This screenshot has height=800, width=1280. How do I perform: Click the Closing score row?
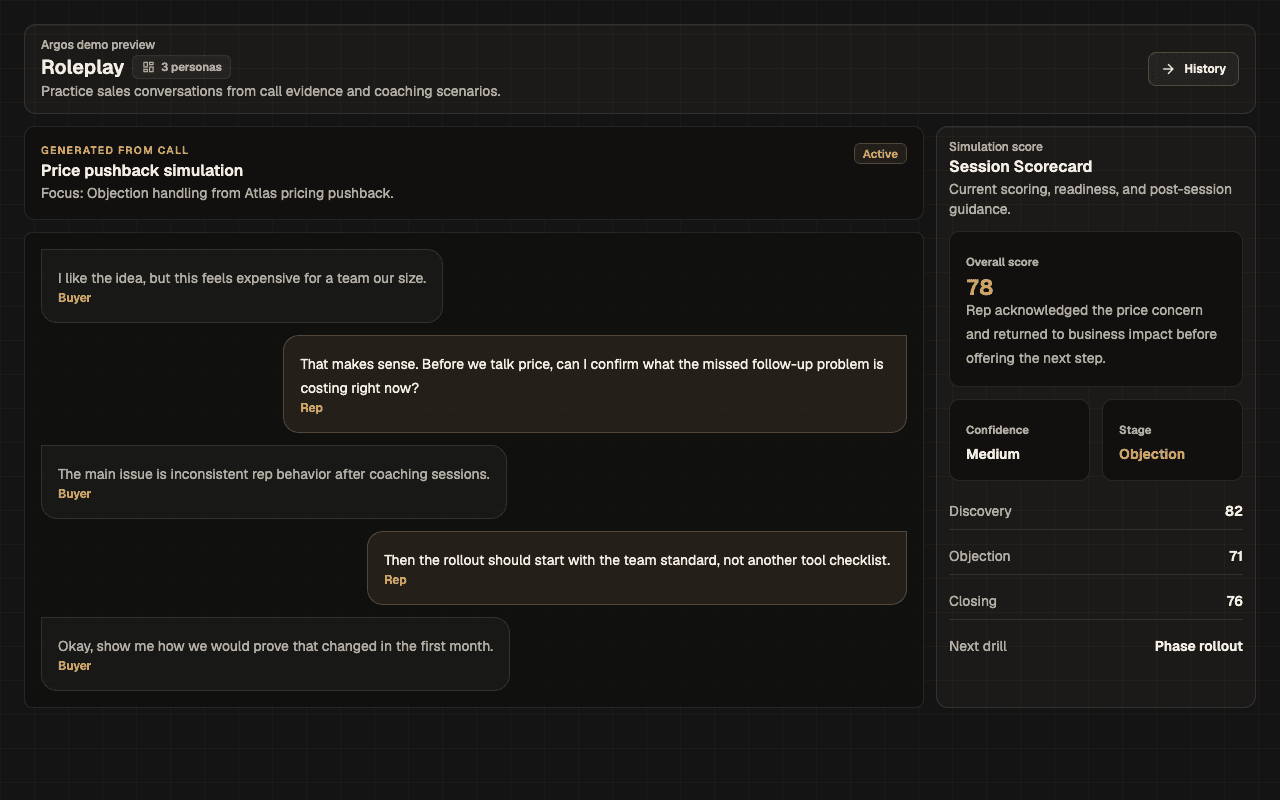1096,601
